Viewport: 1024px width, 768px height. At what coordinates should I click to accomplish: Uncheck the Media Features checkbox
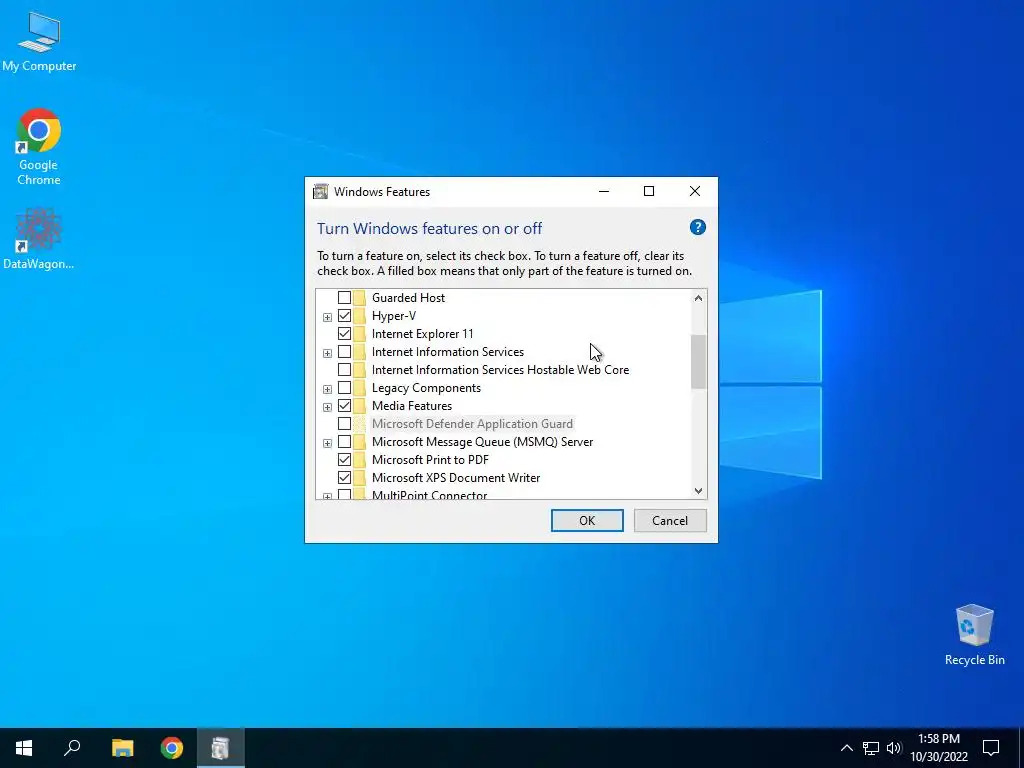pyautogui.click(x=344, y=406)
